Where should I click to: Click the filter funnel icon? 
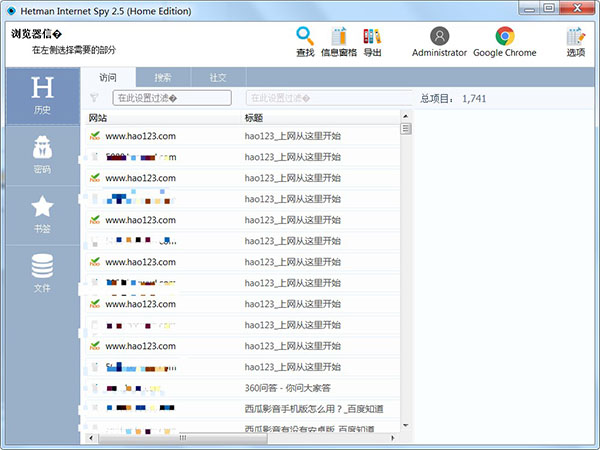click(94, 98)
